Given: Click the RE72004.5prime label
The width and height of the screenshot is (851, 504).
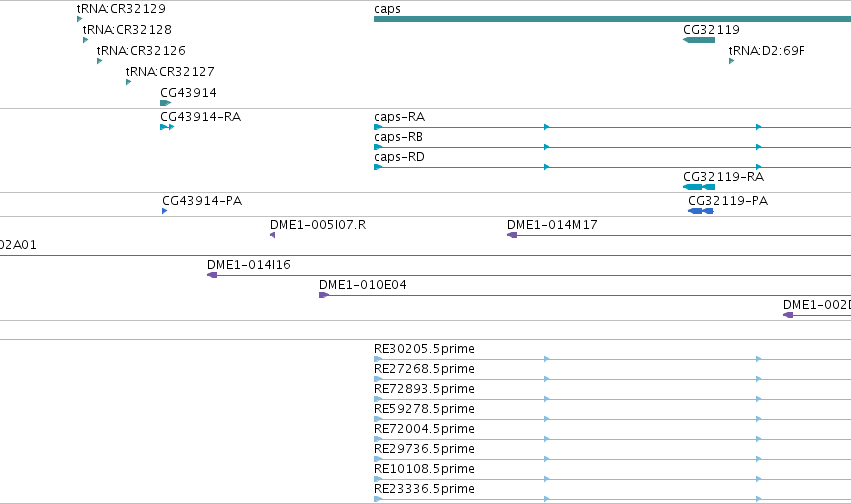Looking at the screenshot, I should 424,429.
